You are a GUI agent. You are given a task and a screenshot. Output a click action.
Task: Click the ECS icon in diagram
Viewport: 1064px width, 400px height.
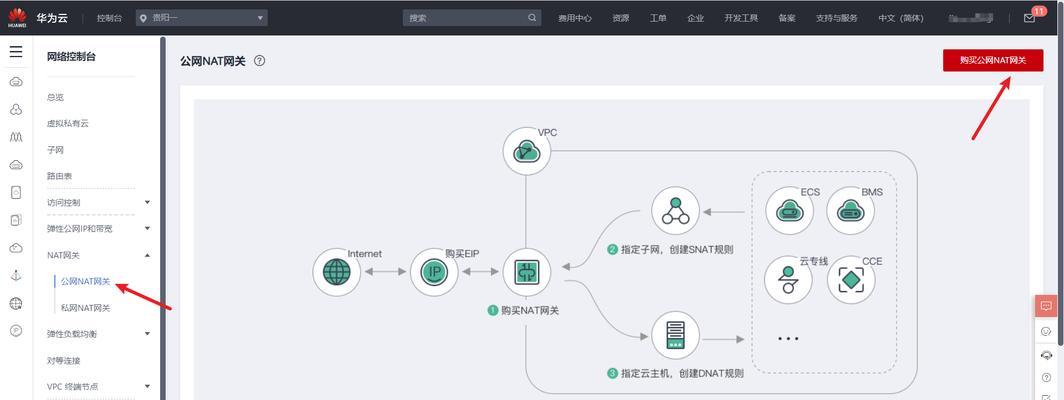coord(789,211)
